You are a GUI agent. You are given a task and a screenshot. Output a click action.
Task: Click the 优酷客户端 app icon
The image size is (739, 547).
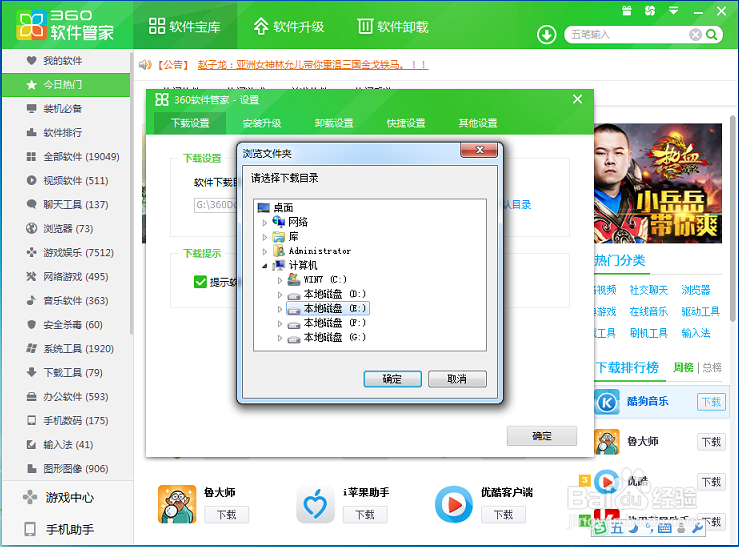click(x=454, y=505)
